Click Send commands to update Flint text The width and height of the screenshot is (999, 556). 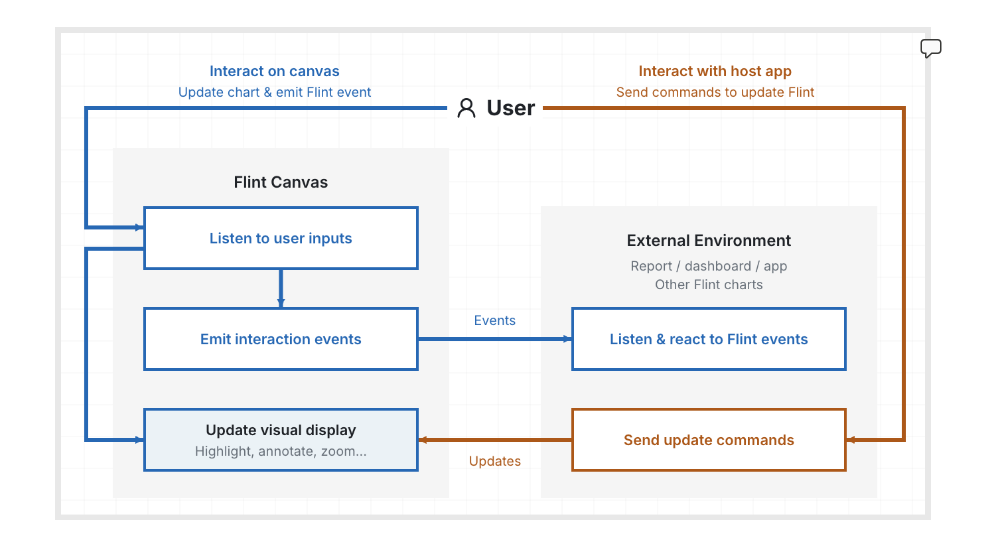715,92
